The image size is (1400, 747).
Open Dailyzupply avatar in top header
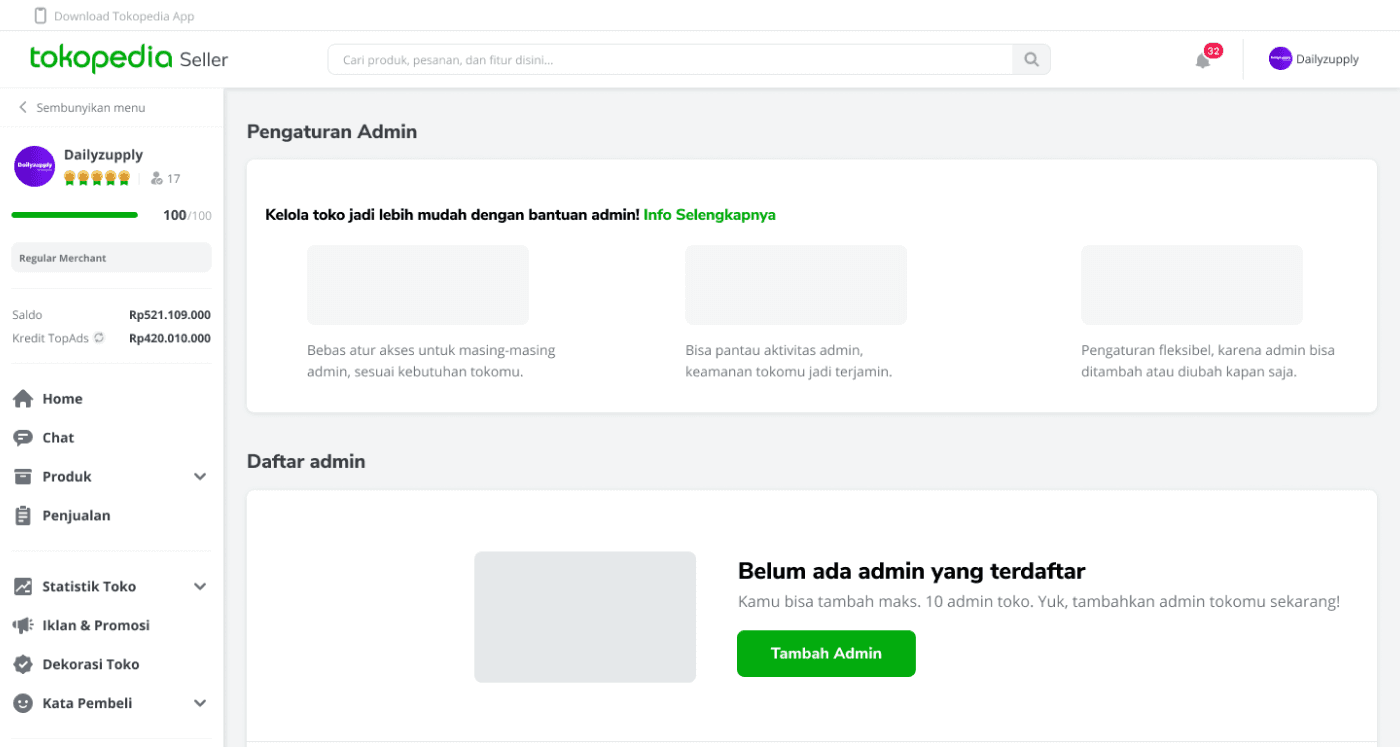point(1280,59)
